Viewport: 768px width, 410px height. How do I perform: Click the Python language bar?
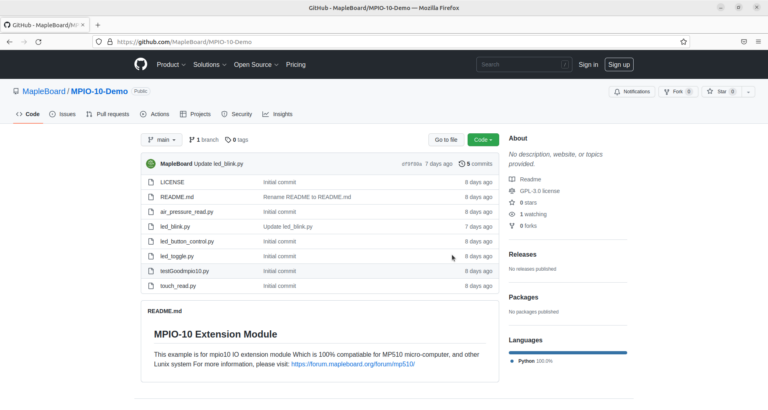tap(568, 352)
